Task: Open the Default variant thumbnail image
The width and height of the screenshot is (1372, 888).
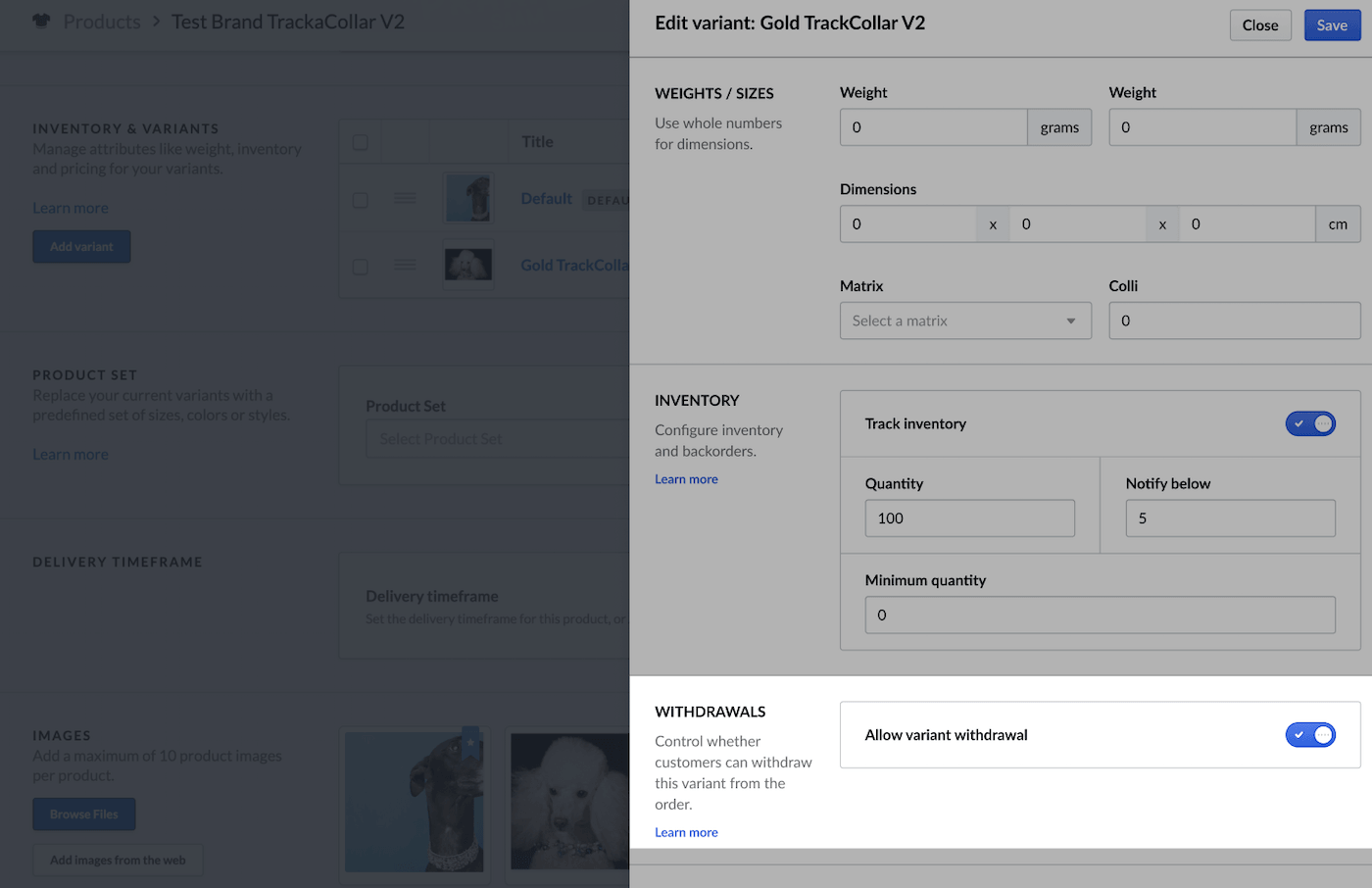Action: [468, 199]
